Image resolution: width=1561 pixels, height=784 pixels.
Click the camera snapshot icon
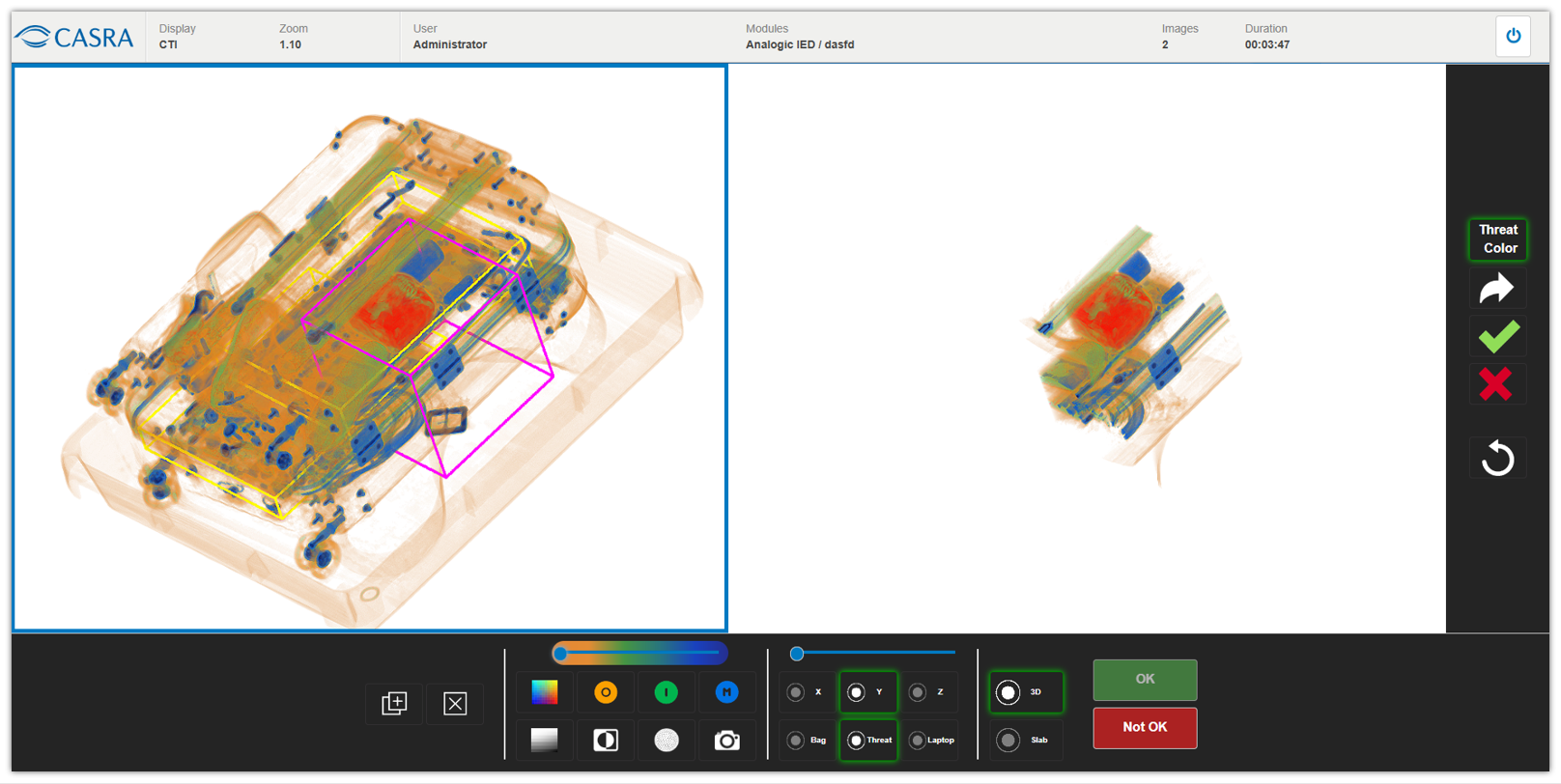(x=726, y=741)
